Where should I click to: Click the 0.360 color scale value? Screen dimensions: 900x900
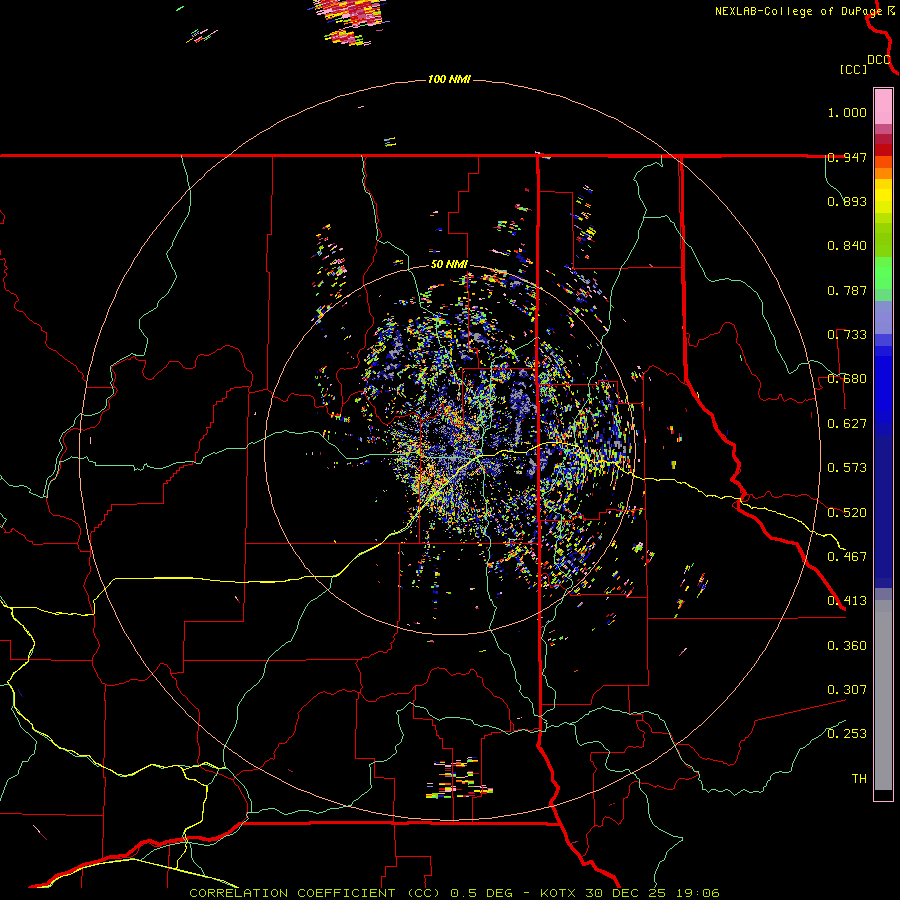click(847, 646)
